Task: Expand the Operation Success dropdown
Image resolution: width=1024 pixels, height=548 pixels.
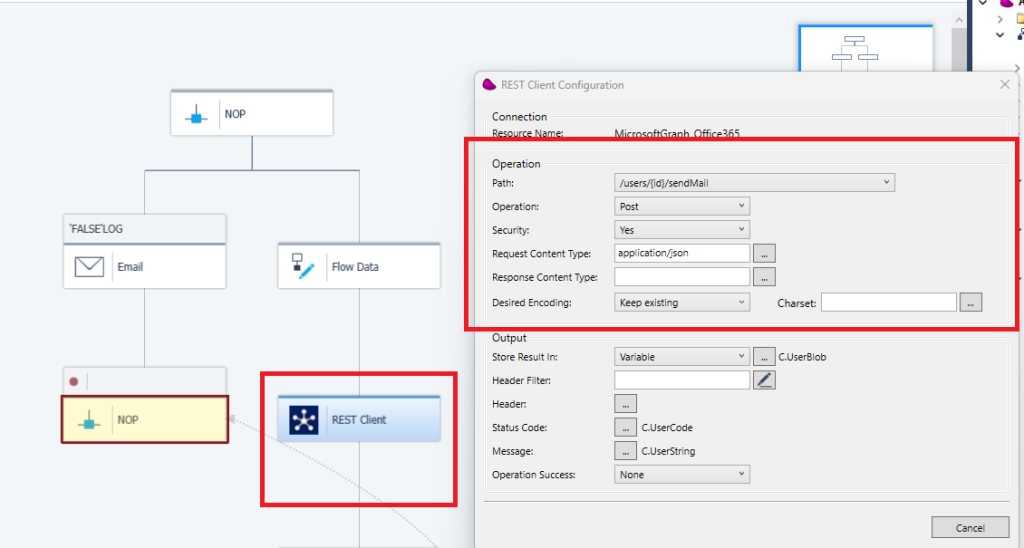Action: click(x=681, y=475)
